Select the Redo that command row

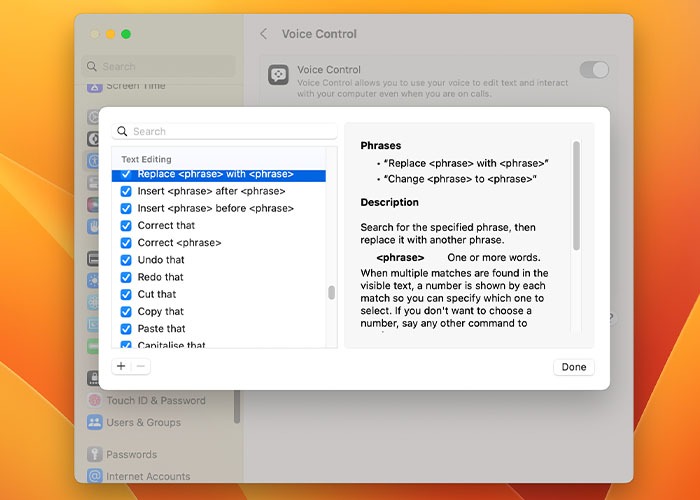point(219,277)
